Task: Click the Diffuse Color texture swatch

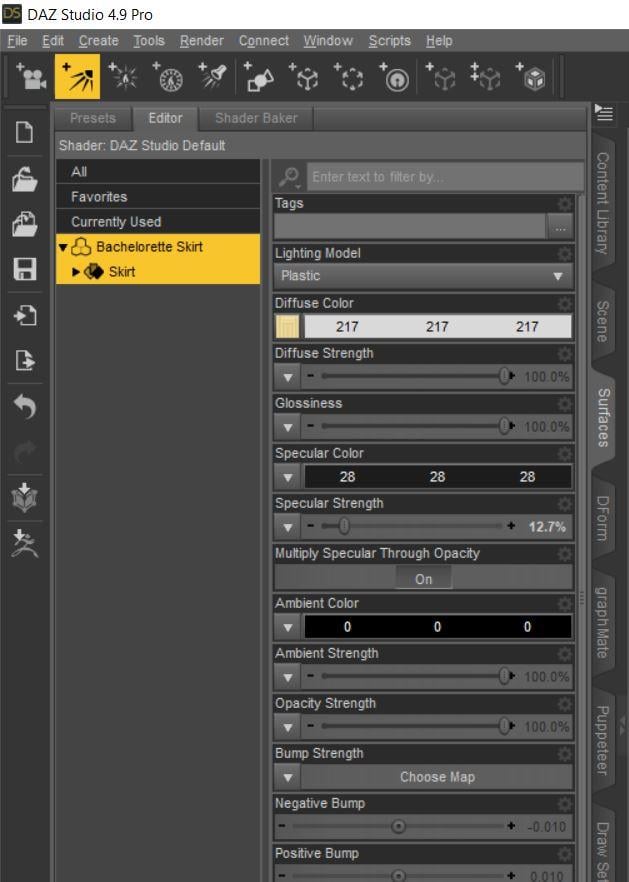Action: pyautogui.click(x=287, y=327)
